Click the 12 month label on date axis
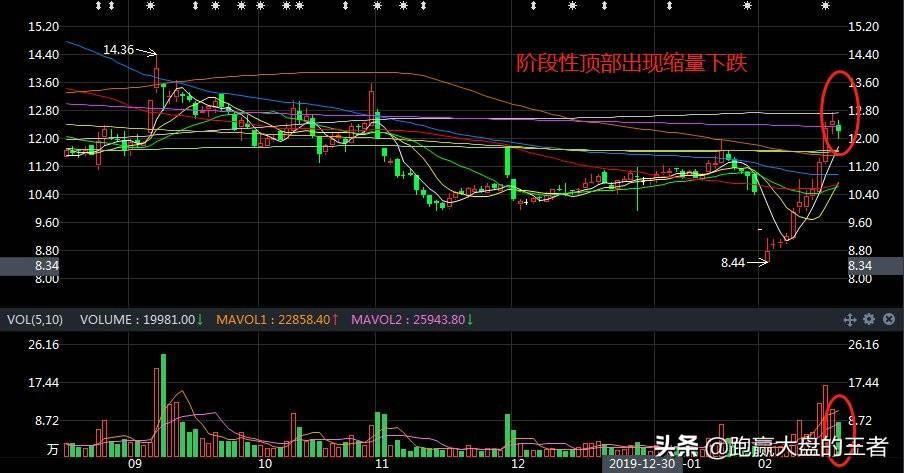This screenshot has width=904, height=473. (x=518, y=464)
